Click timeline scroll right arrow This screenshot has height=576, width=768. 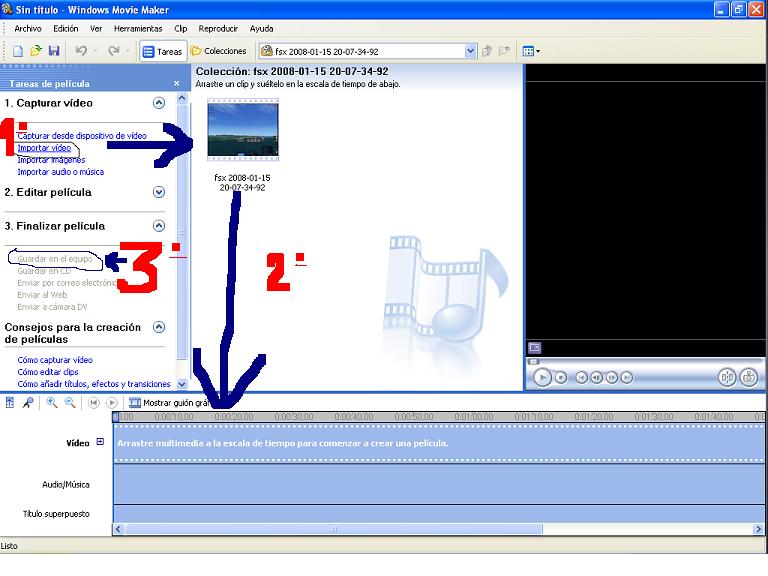click(758, 529)
